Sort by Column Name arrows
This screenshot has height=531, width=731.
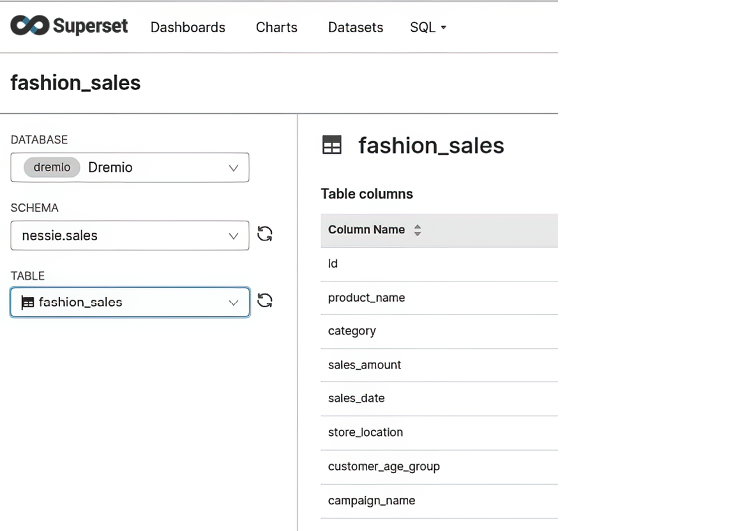click(417, 230)
